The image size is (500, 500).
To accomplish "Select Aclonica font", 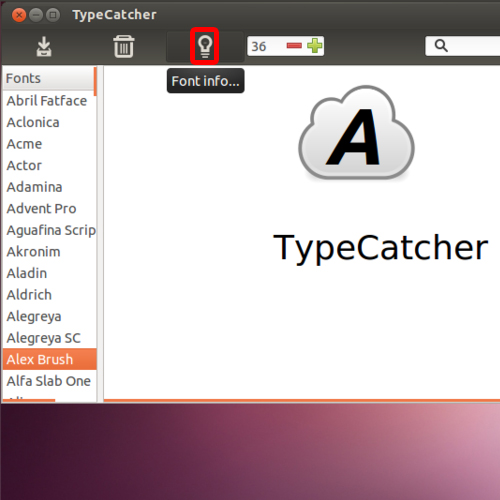I will (x=49, y=122).
